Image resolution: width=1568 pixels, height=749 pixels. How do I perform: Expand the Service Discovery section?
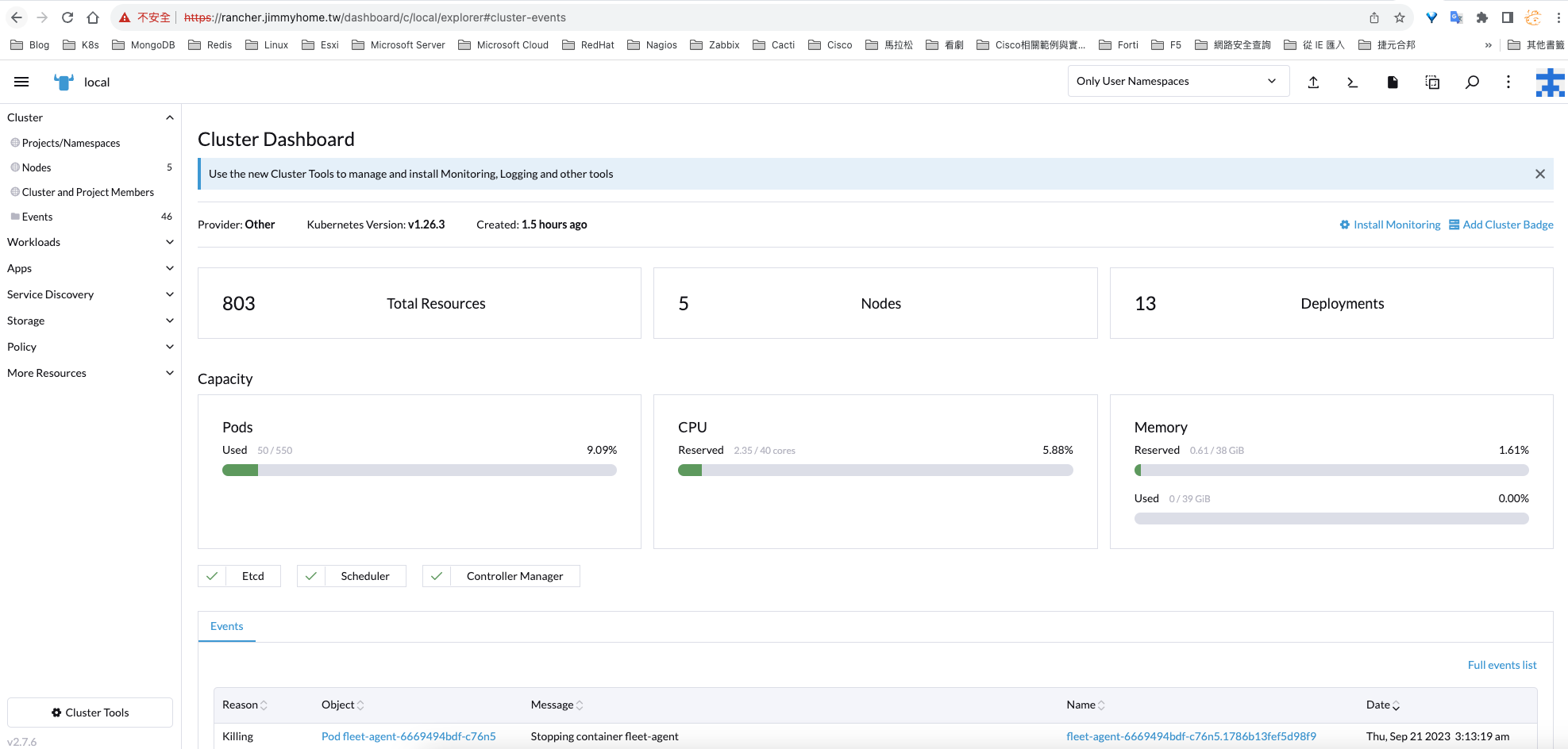pos(169,294)
